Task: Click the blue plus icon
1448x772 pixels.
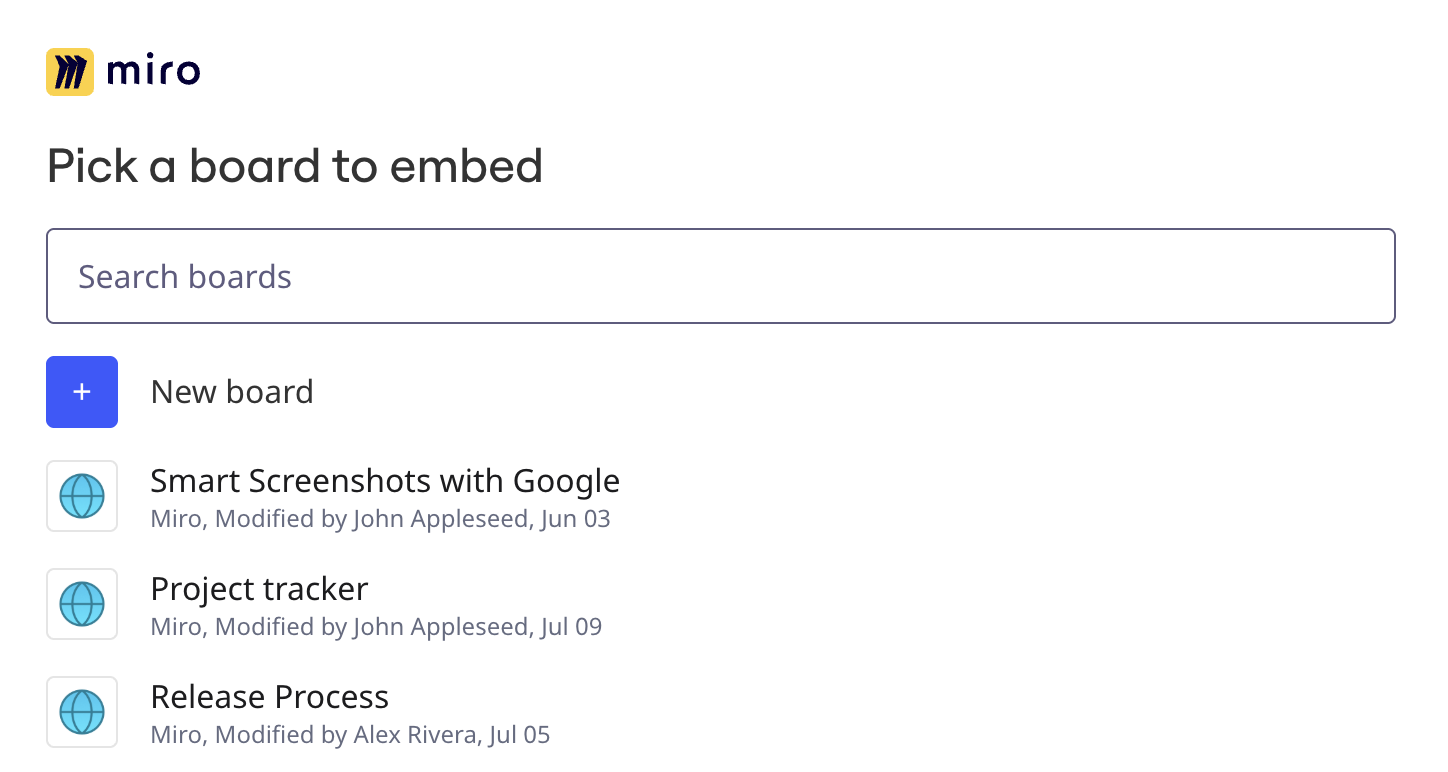Action: [x=81, y=392]
